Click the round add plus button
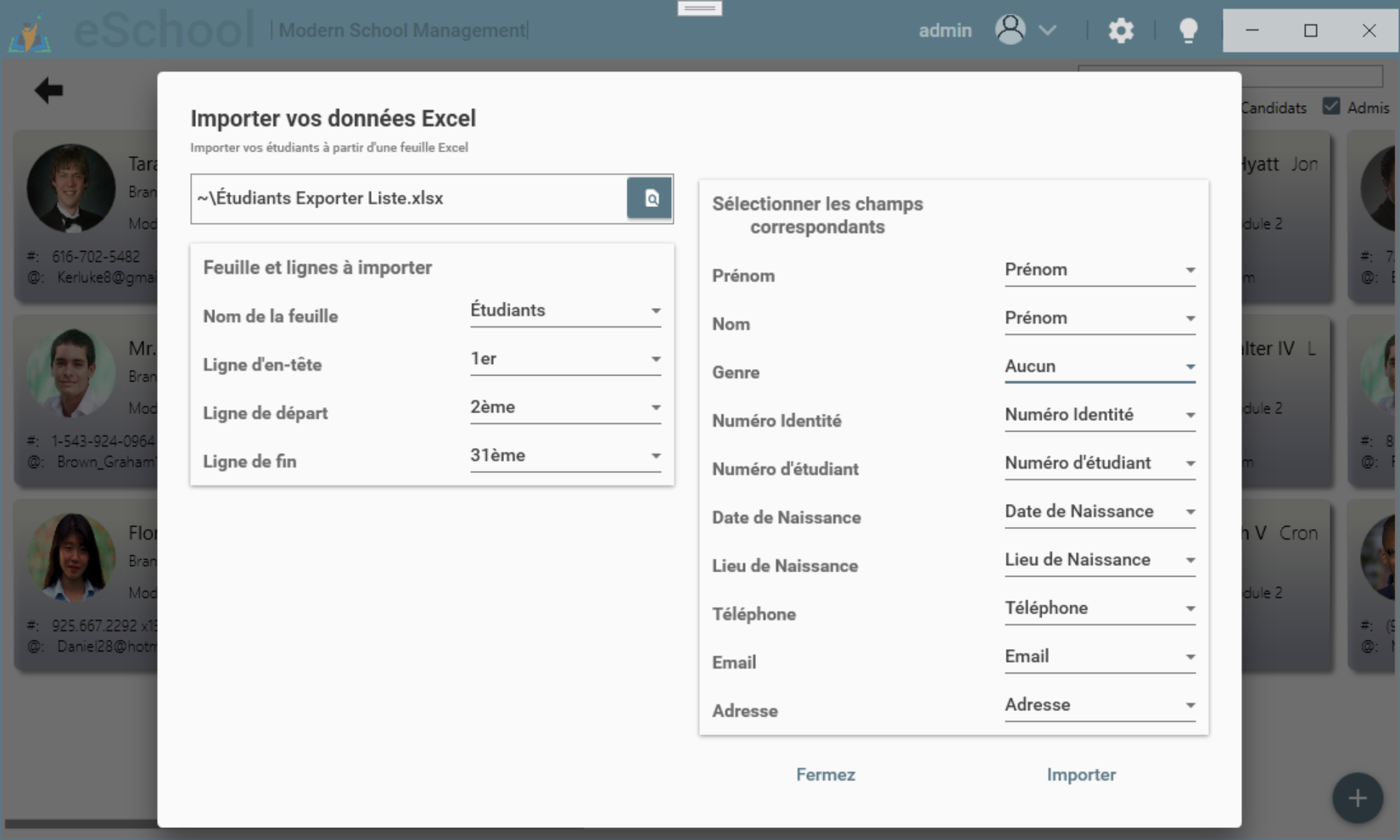This screenshot has width=1400, height=840. [x=1357, y=798]
